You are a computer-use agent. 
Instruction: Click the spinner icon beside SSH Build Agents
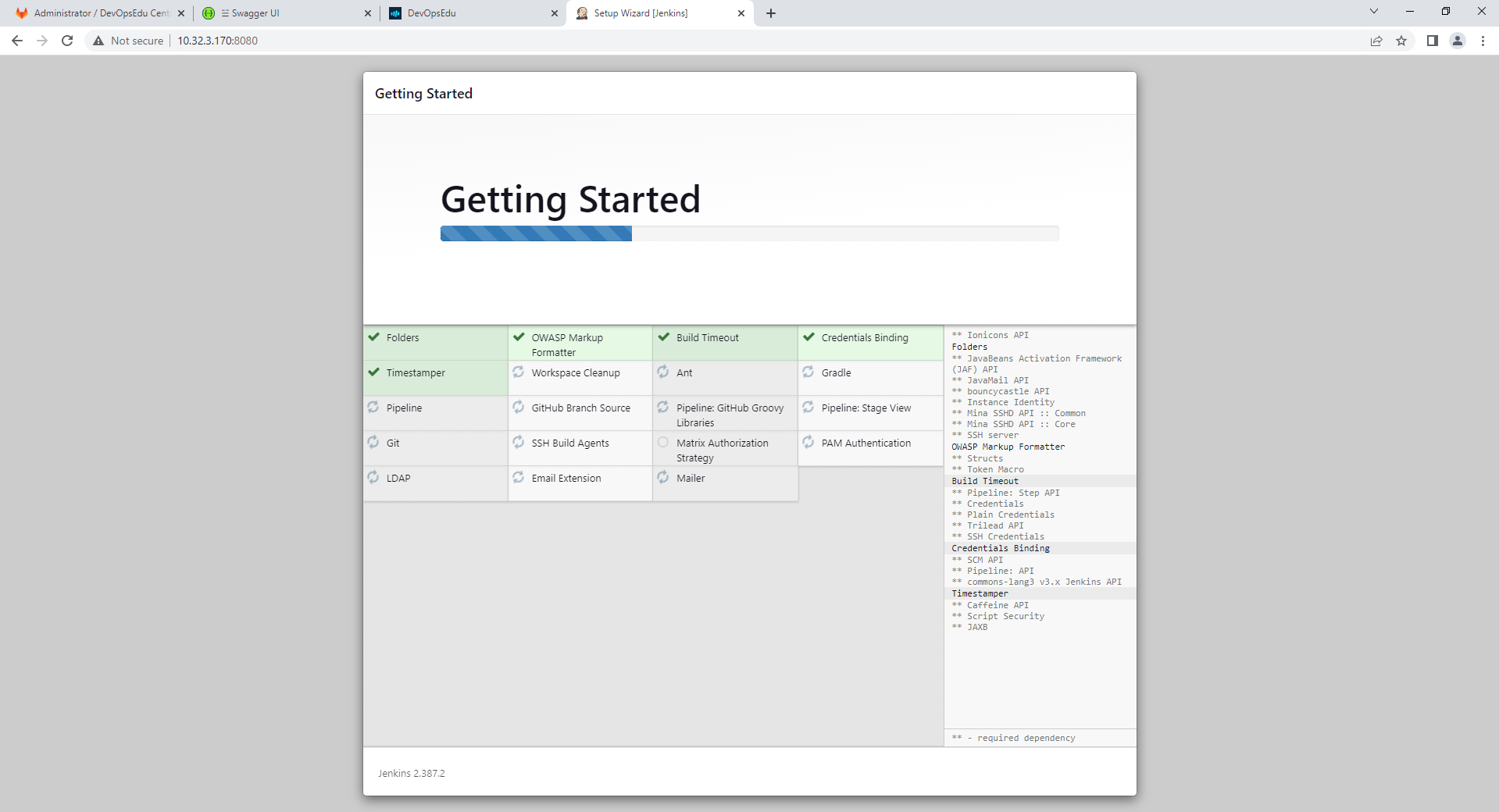pyautogui.click(x=519, y=442)
